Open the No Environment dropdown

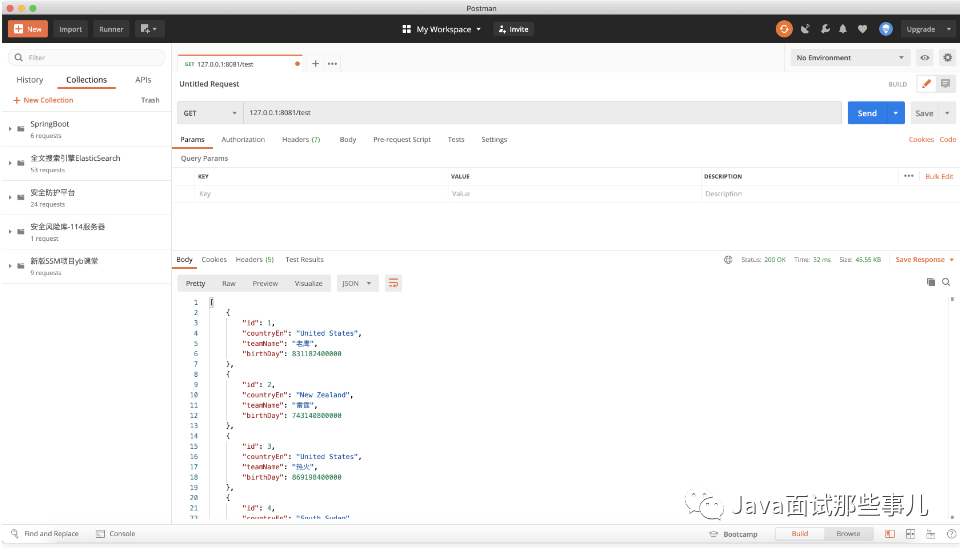pos(849,58)
